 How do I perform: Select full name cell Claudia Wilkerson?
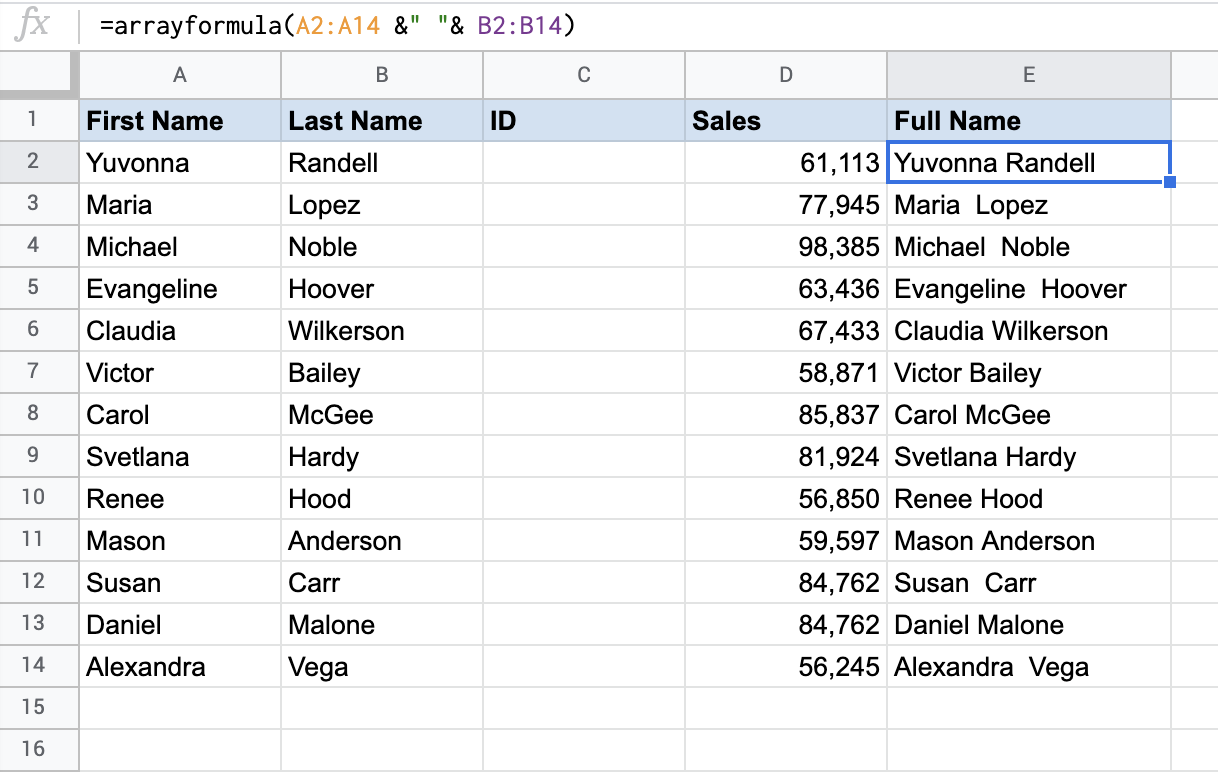[1029, 331]
